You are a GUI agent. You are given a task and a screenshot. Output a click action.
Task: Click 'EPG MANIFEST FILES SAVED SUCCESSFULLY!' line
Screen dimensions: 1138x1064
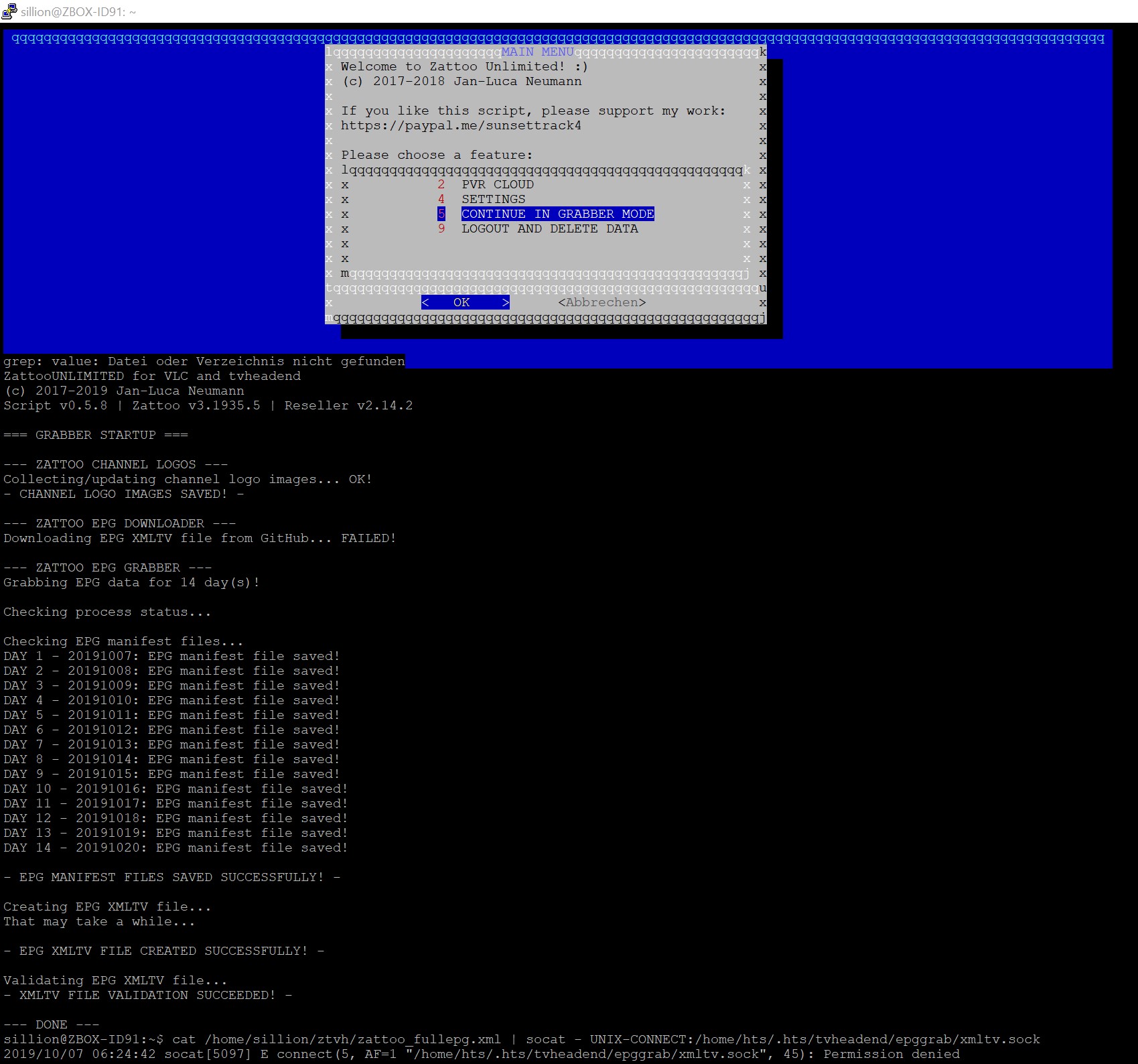coord(172,878)
